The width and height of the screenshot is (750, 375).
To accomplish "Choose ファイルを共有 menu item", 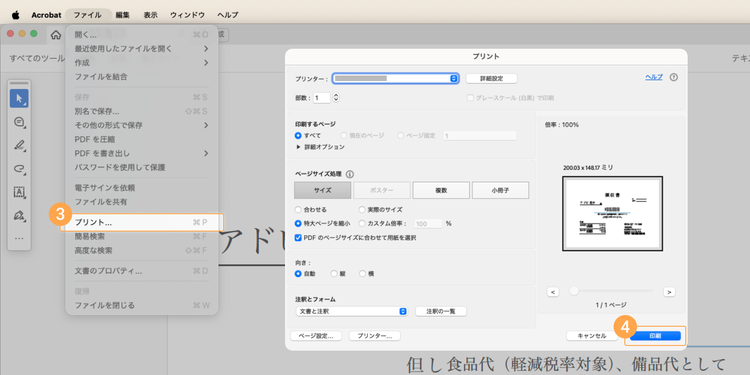I will point(142,202).
